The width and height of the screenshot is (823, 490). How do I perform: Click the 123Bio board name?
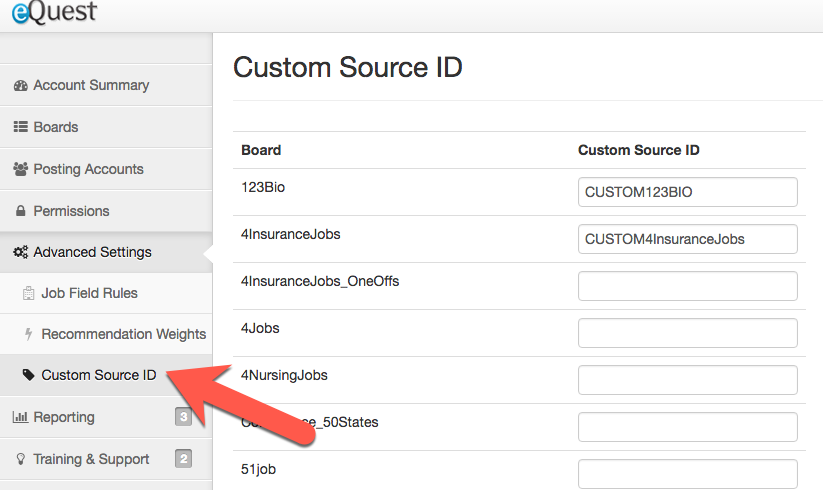(x=263, y=187)
